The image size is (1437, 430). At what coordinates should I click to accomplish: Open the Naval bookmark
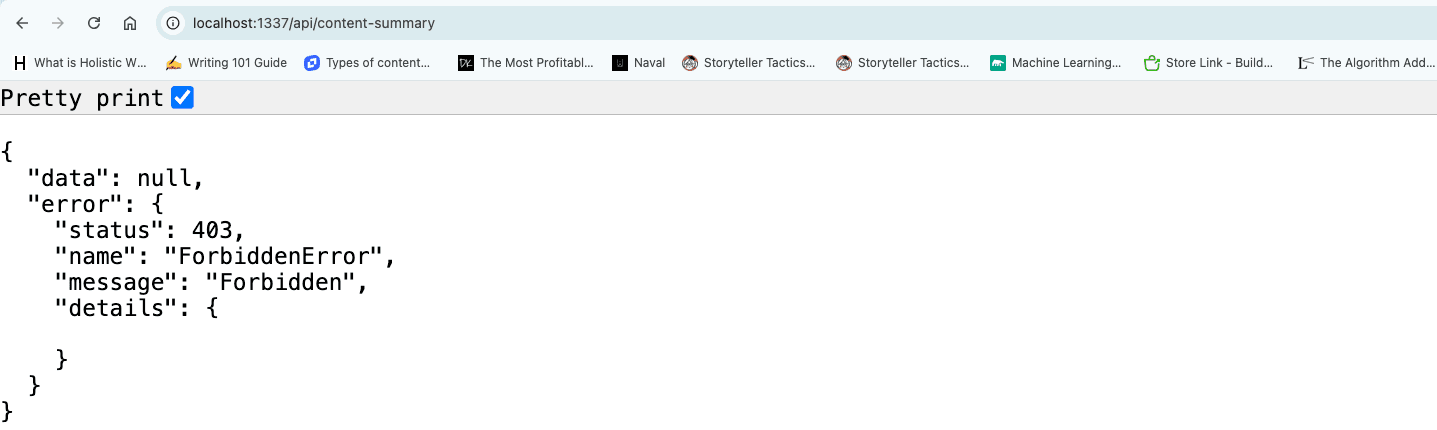[x=639, y=62]
